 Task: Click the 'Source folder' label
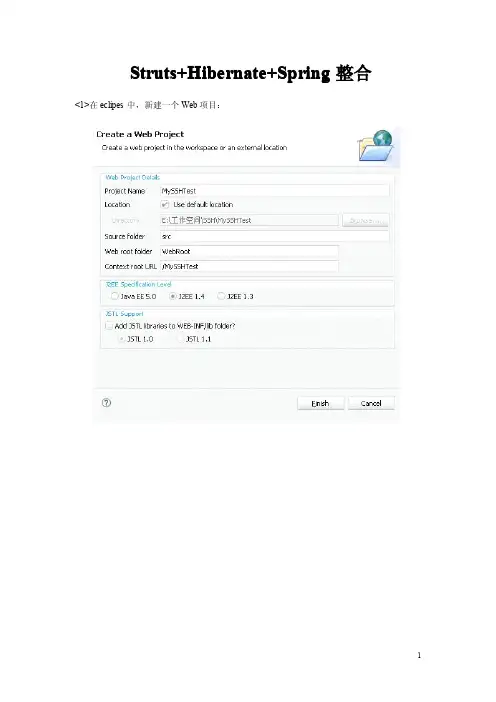click(x=125, y=236)
